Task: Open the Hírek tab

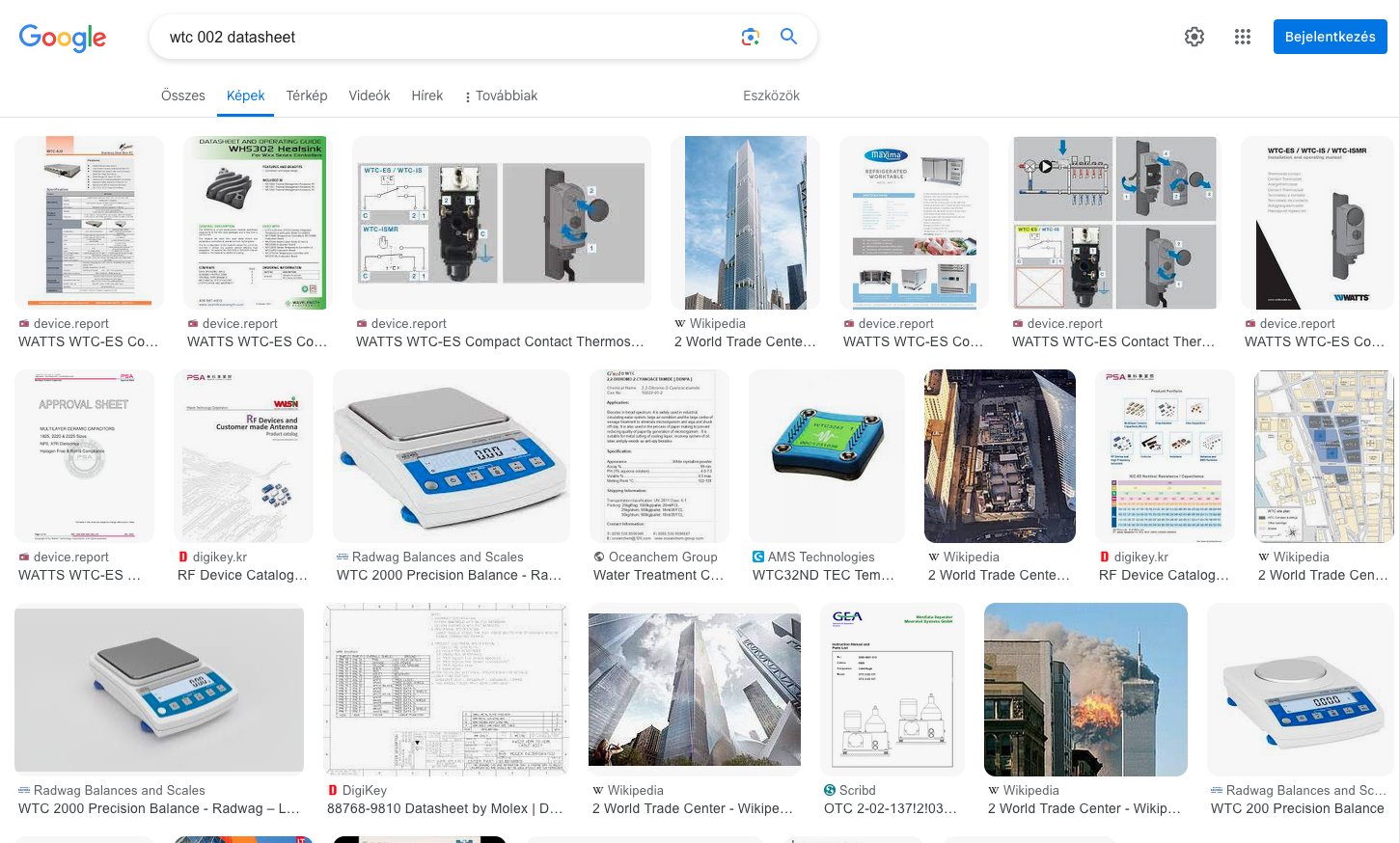Action: pos(427,95)
